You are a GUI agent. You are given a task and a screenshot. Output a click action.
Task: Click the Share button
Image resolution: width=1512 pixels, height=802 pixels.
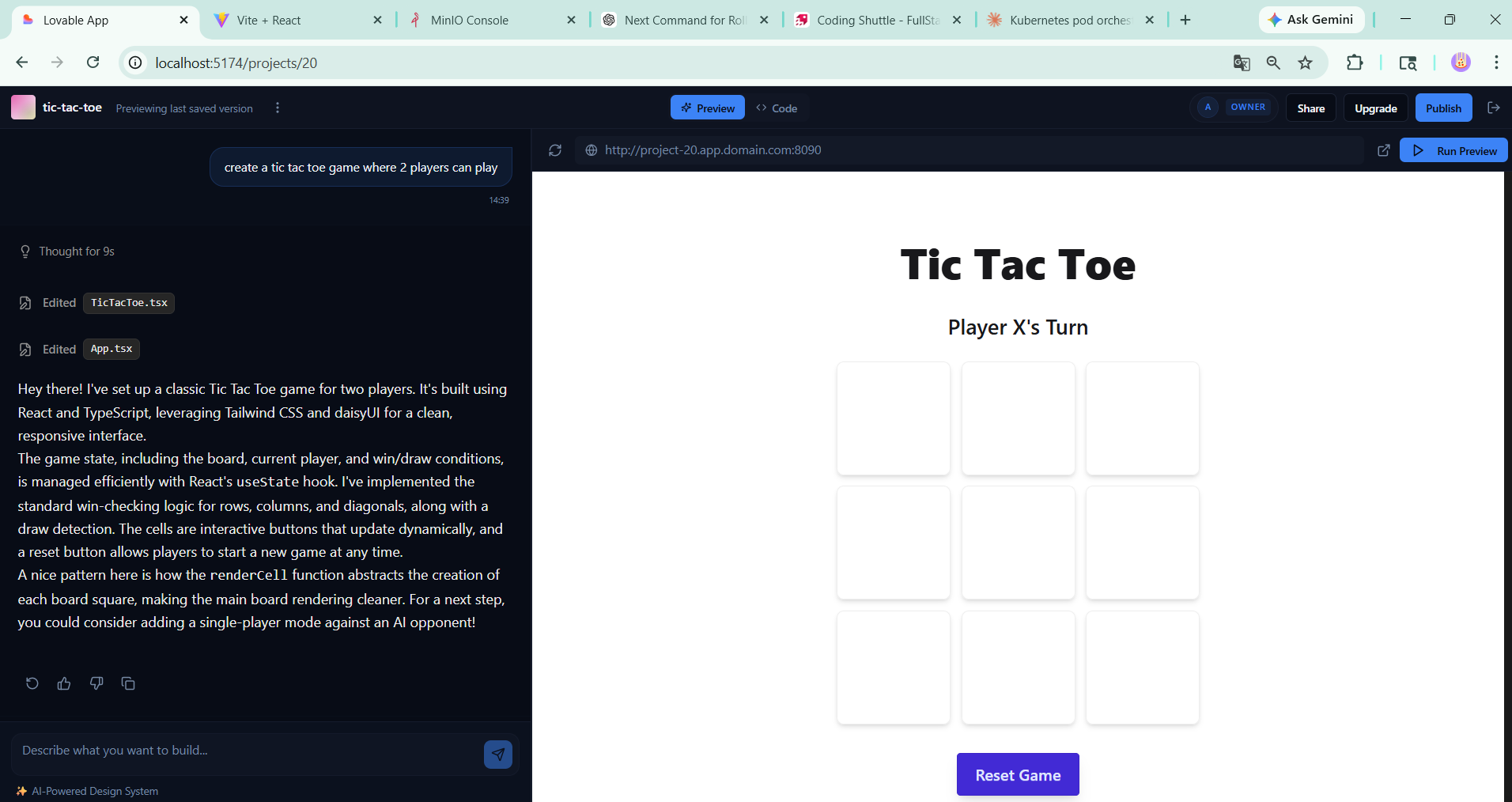point(1311,108)
